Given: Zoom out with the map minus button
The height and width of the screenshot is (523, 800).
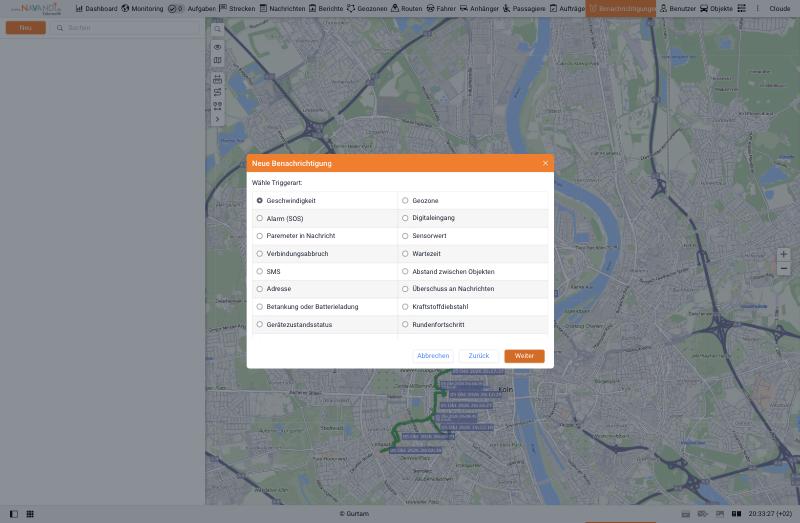Looking at the screenshot, I should (784, 268).
